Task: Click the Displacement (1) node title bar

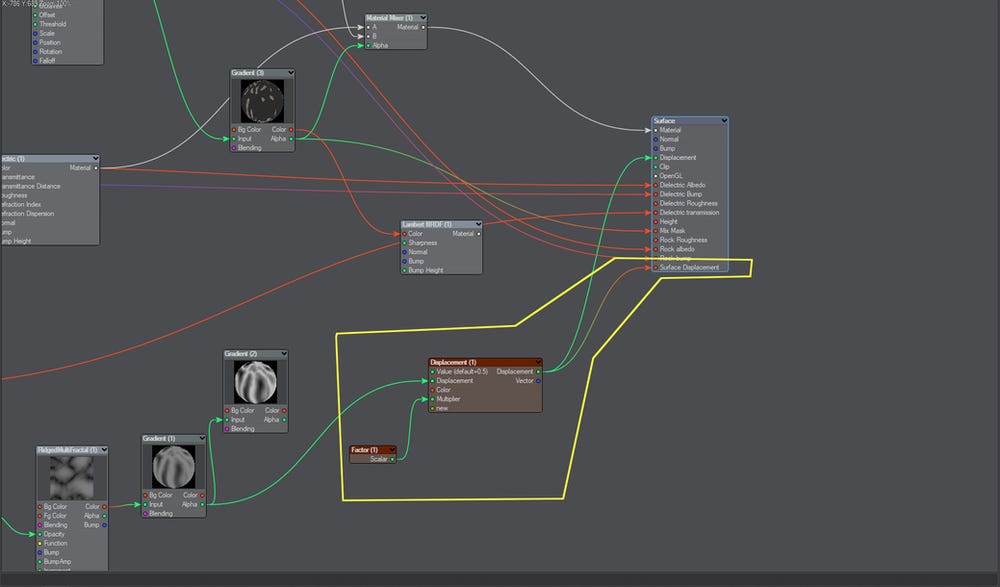Action: pyautogui.click(x=485, y=362)
